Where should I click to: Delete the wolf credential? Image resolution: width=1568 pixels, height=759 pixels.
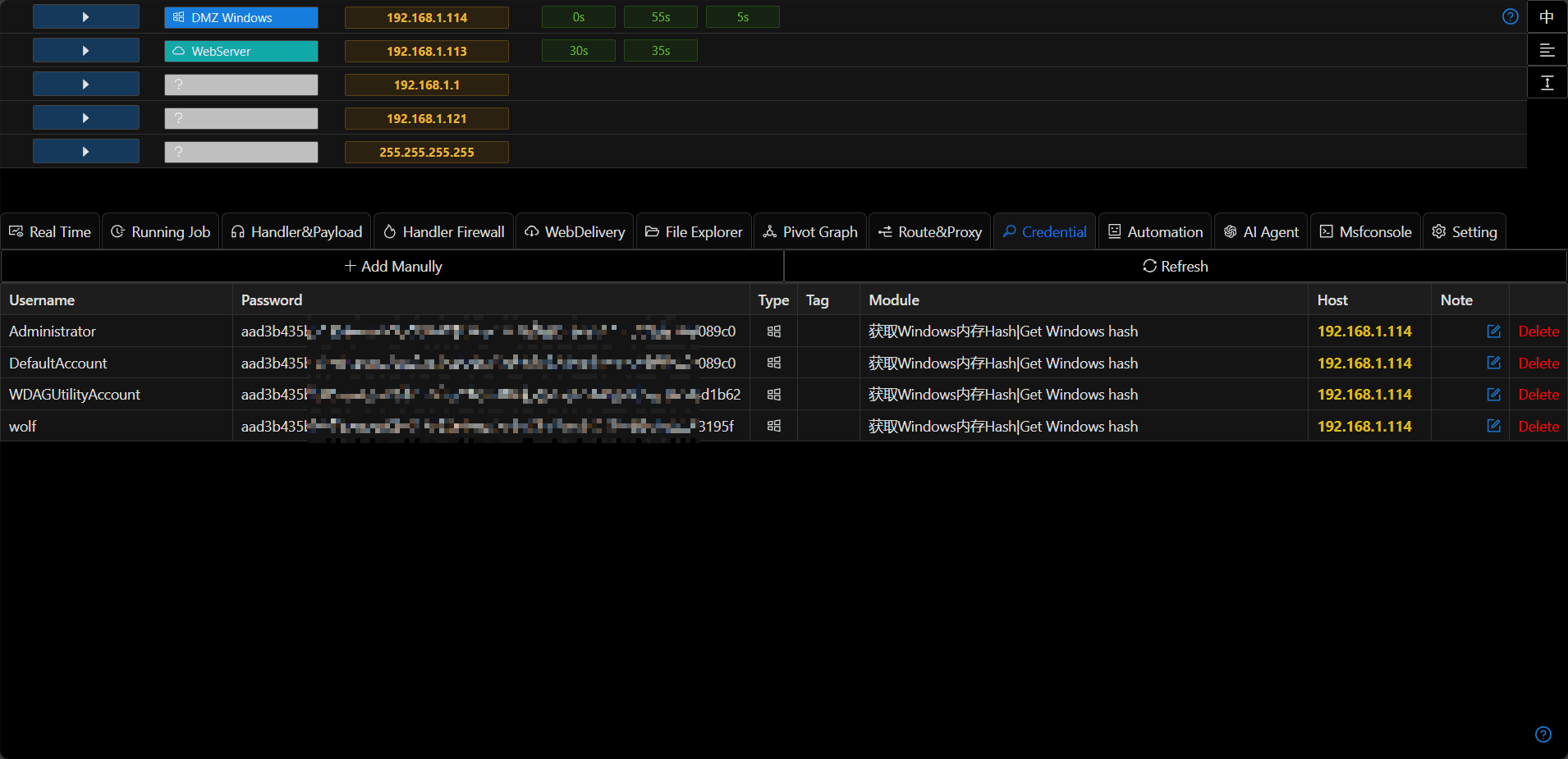(x=1538, y=426)
